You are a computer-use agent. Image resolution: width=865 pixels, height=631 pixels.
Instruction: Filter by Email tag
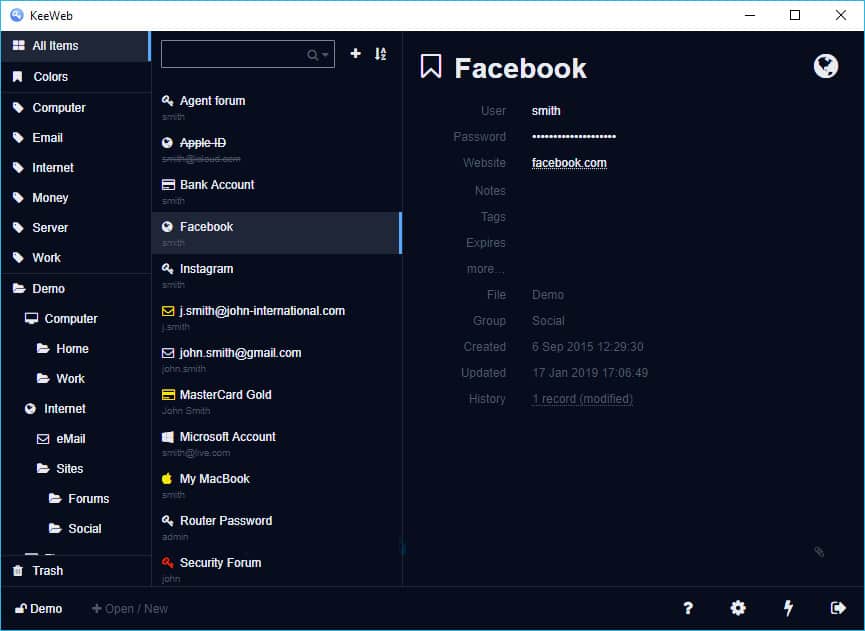pyautogui.click(x=76, y=137)
